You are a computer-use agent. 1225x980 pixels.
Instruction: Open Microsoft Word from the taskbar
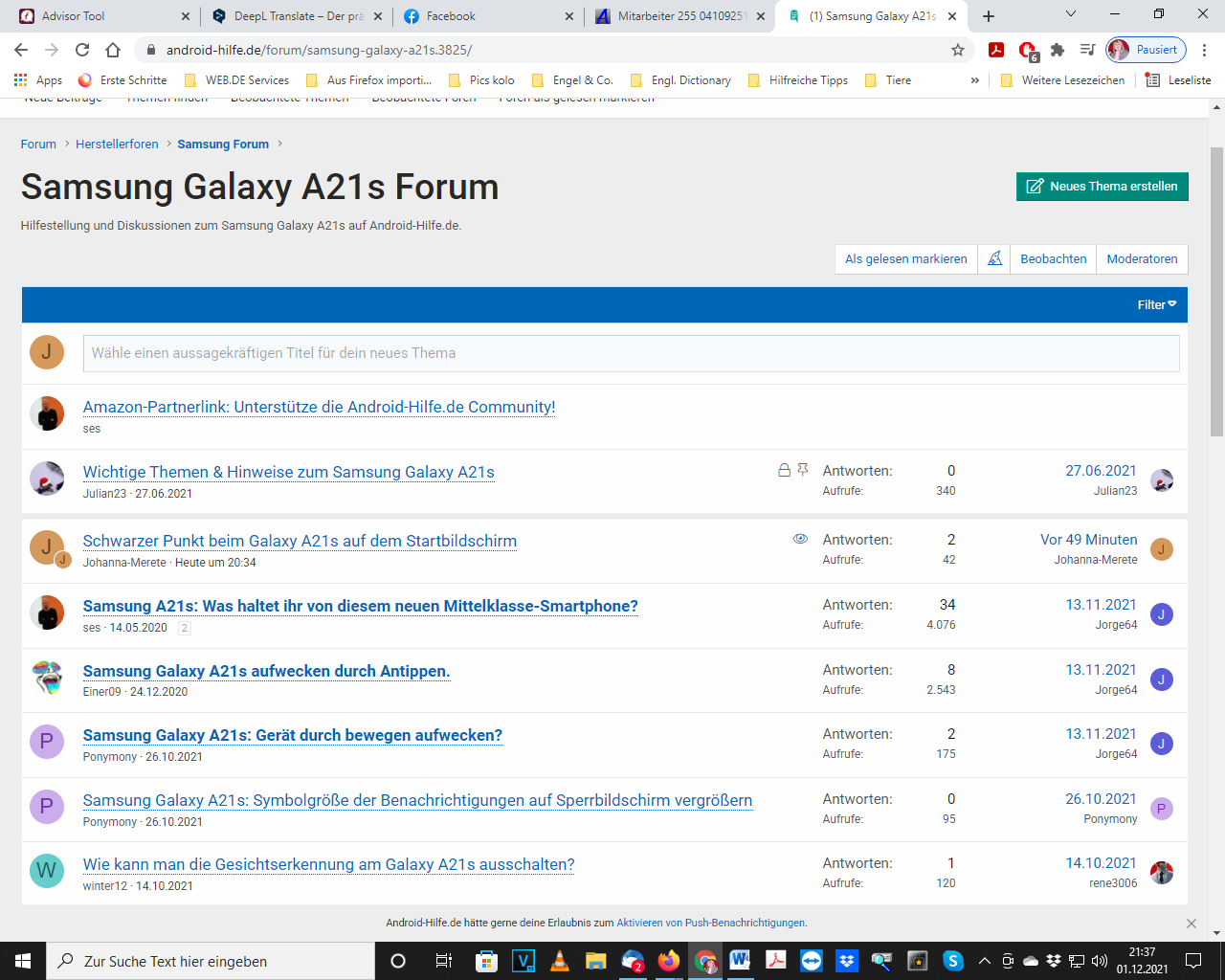tap(740, 961)
